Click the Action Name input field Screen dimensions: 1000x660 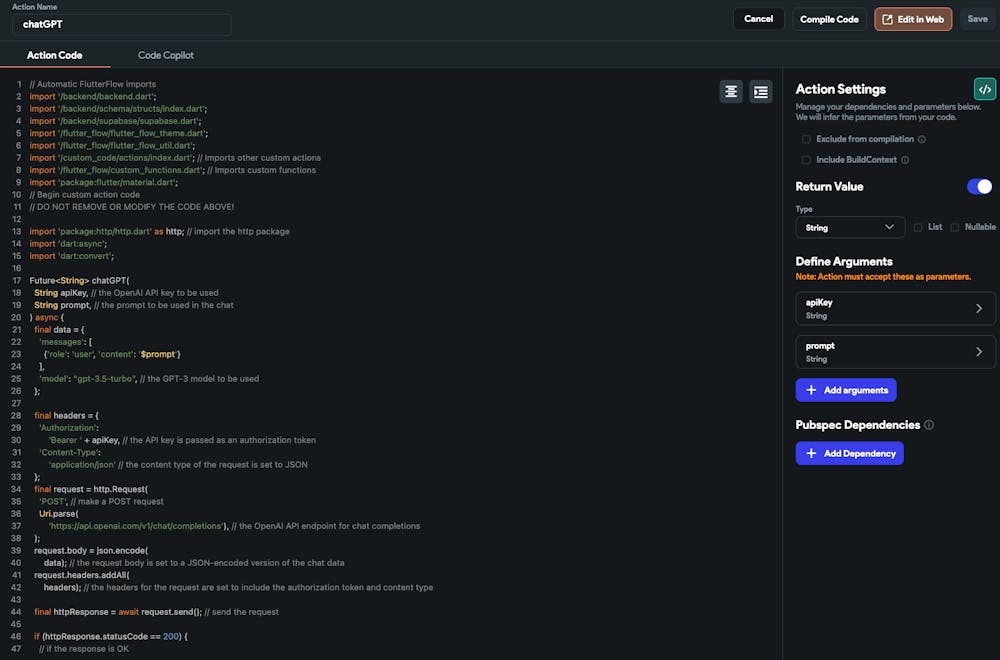tap(121, 24)
